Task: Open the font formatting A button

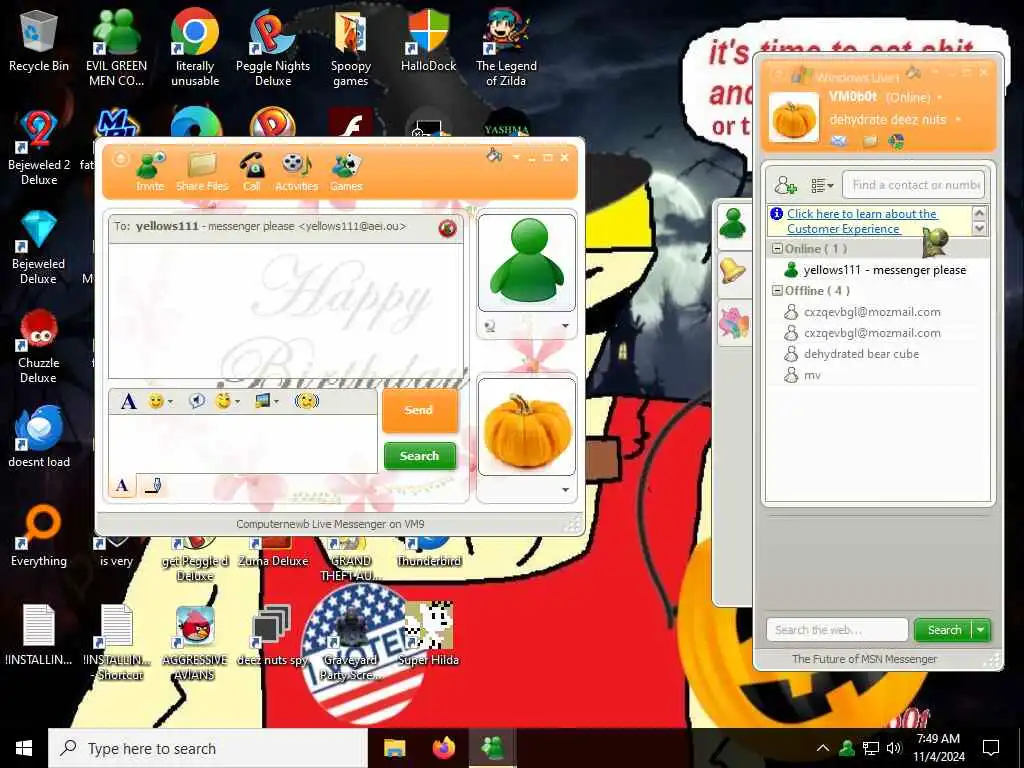Action: 129,401
